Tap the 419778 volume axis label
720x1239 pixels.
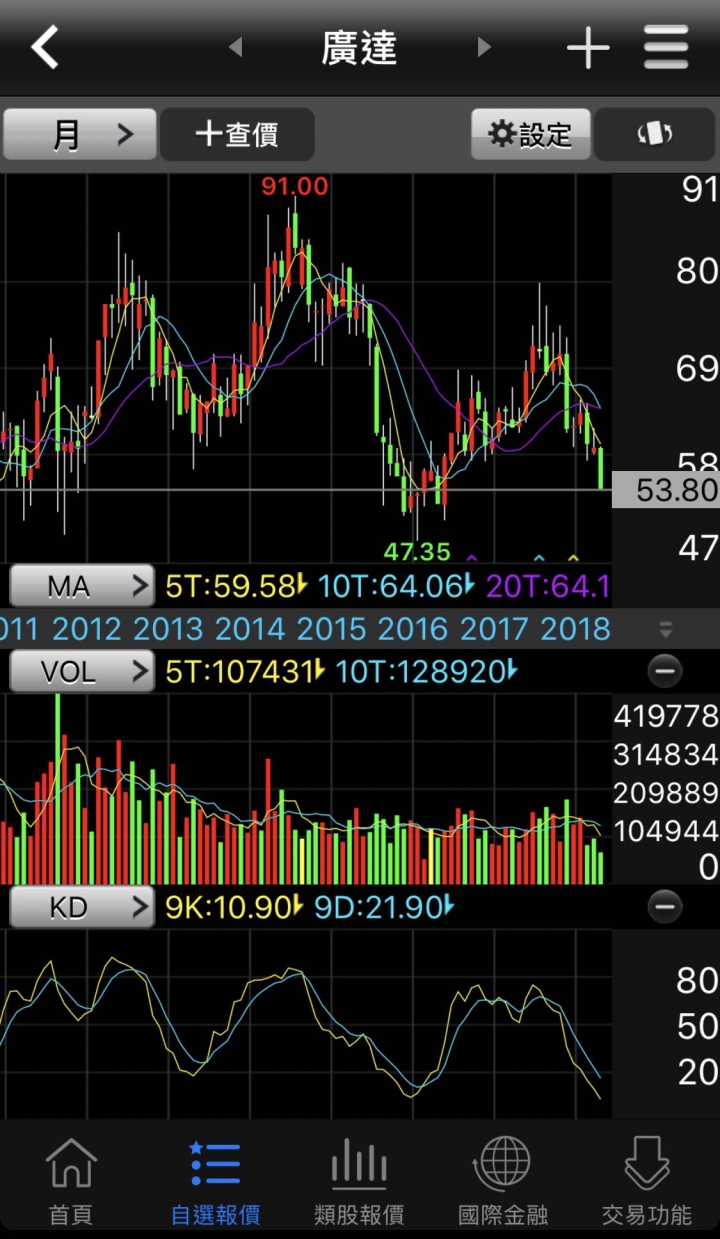[x=666, y=716]
